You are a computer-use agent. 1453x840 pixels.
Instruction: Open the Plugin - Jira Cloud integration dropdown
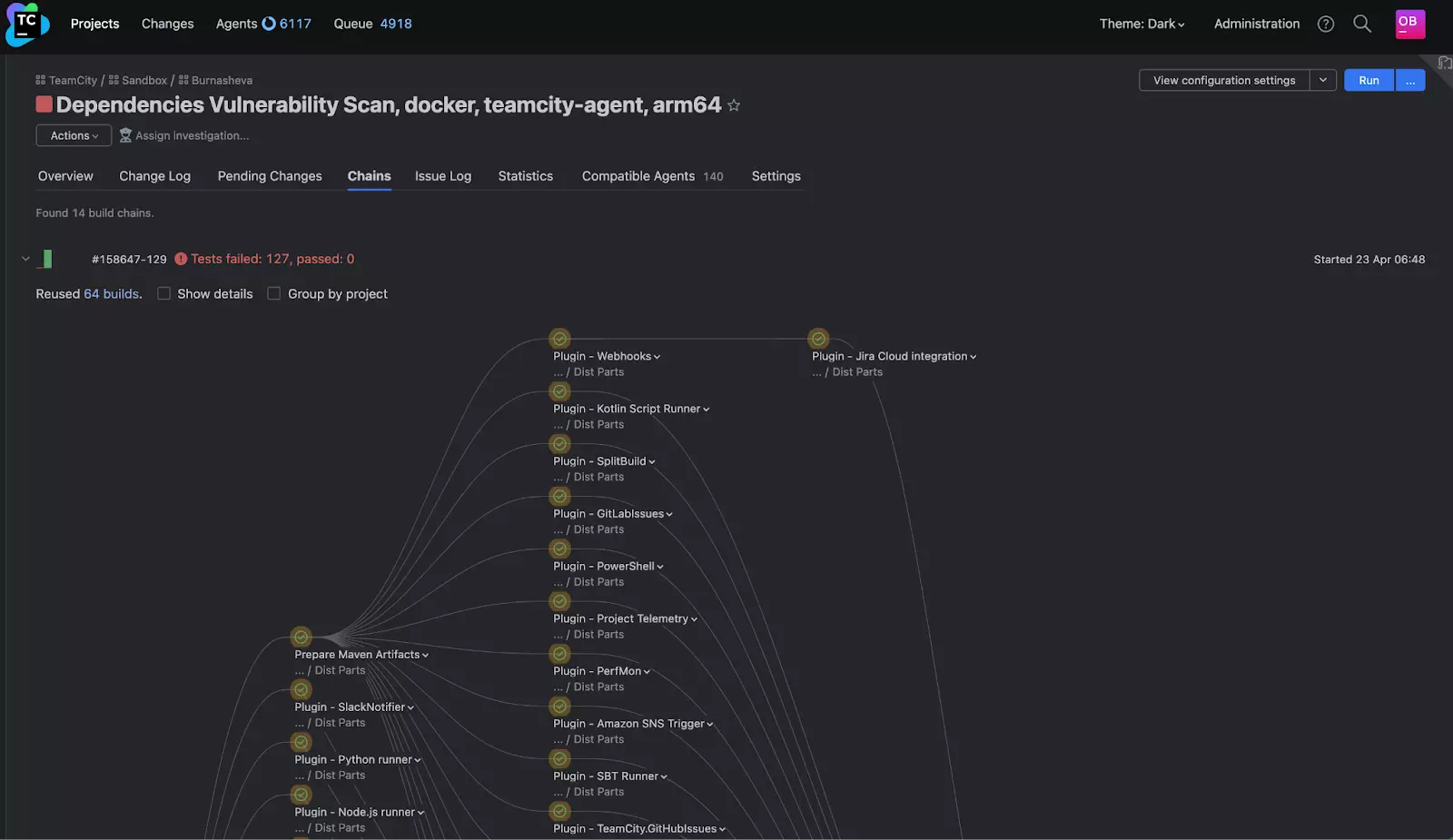[x=973, y=356]
